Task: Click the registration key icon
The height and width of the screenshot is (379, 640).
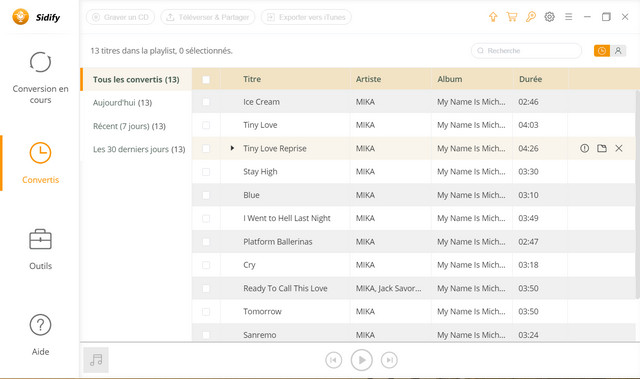Action: [531, 17]
